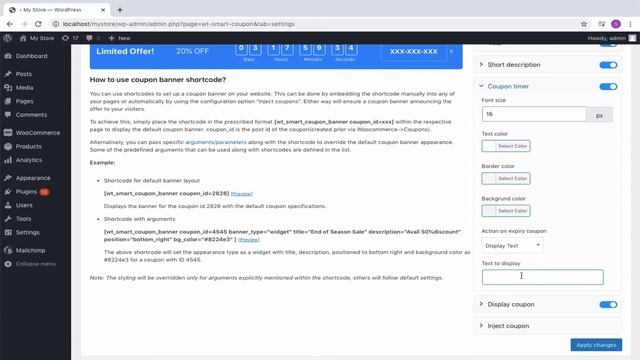Click the Font size input field

[x=534, y=114]
